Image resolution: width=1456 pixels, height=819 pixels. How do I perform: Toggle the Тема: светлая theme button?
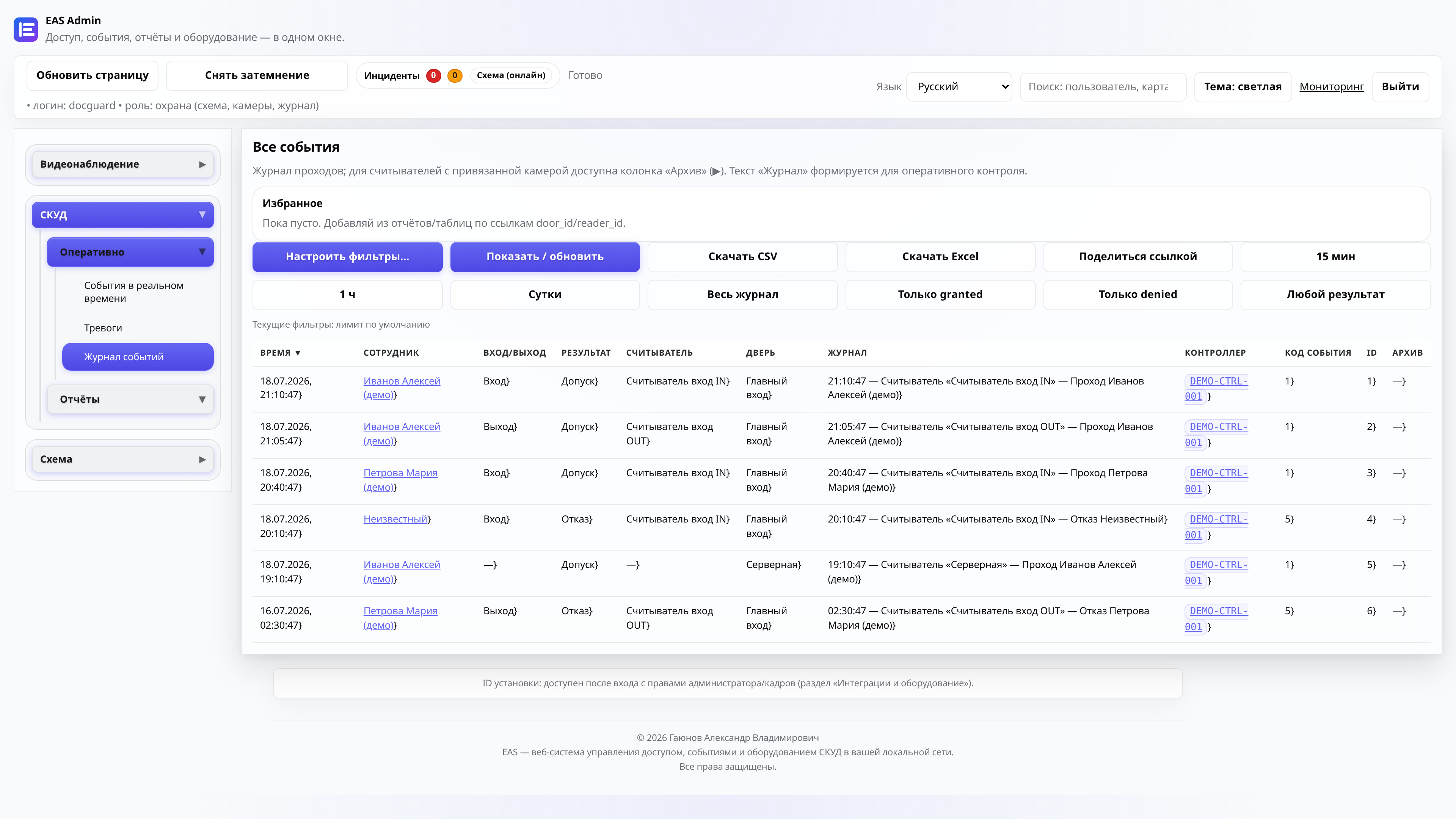pos(1243,86)
